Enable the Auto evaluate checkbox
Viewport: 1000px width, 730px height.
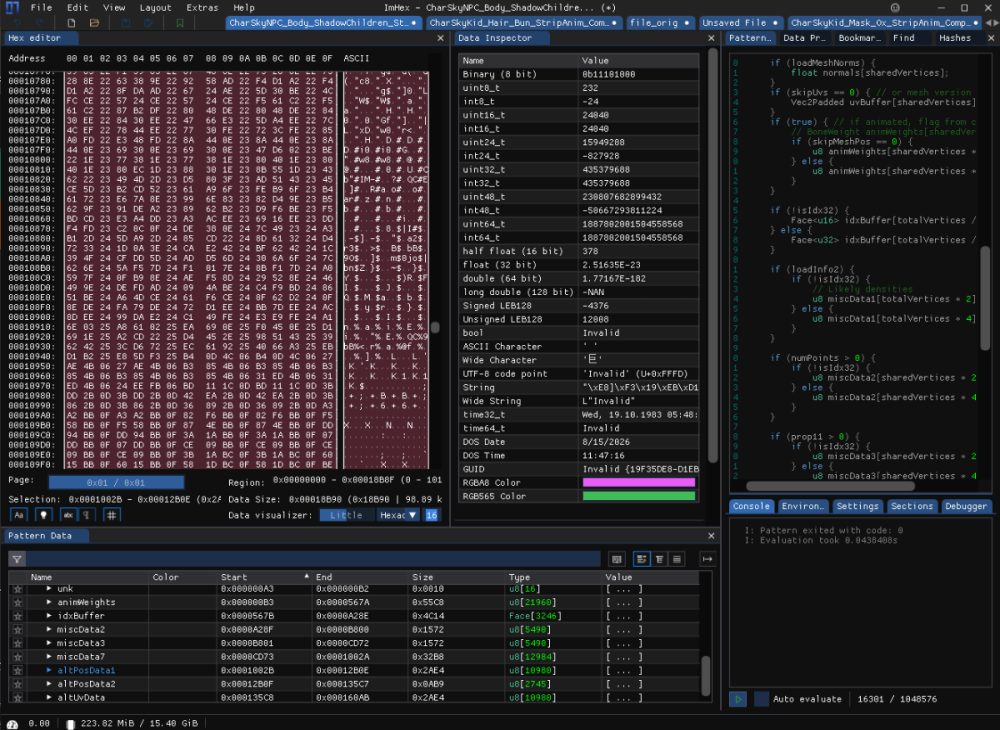tap(761, 699)
